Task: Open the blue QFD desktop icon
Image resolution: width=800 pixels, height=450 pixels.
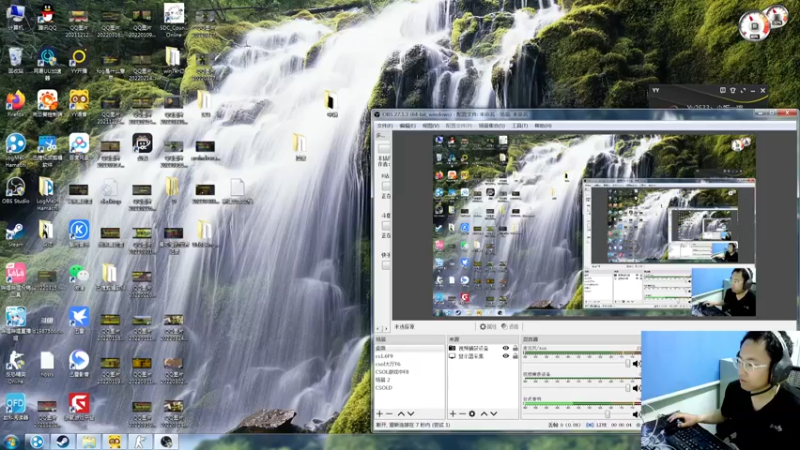Action: 15,407
